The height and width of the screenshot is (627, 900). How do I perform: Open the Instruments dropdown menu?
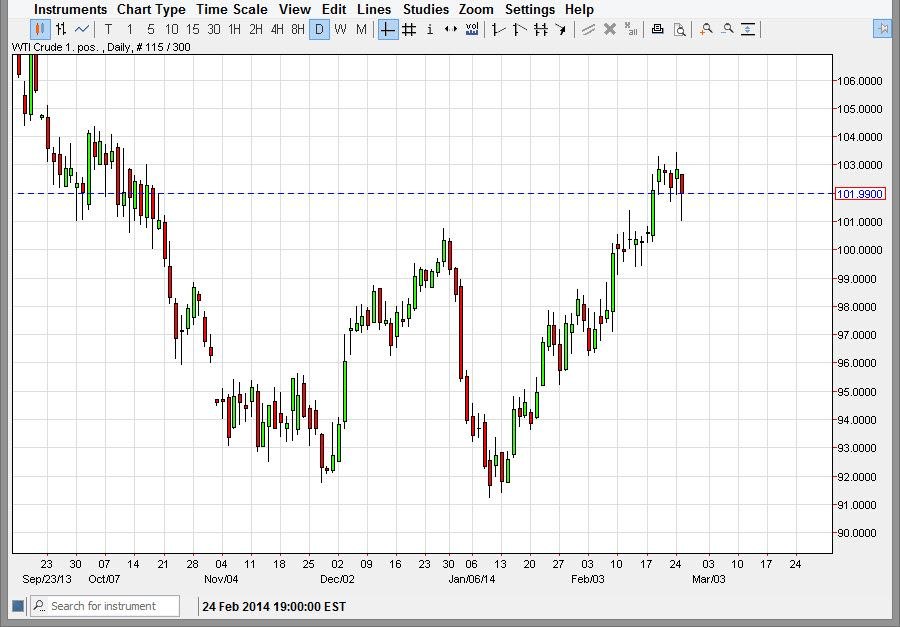pos(70,9)
